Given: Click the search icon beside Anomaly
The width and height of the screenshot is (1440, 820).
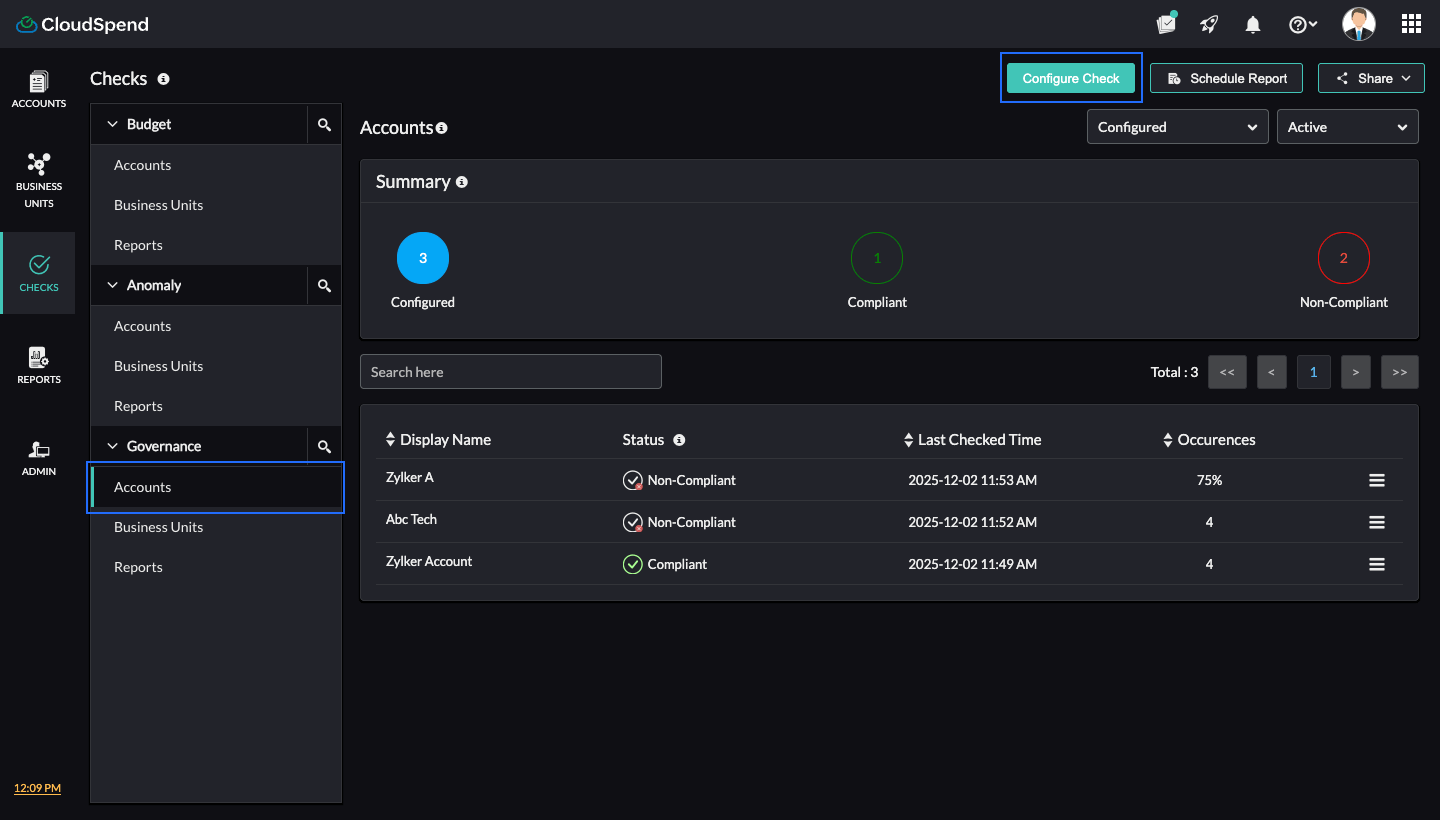Looking at the screenshot, I should pos(324,286).
